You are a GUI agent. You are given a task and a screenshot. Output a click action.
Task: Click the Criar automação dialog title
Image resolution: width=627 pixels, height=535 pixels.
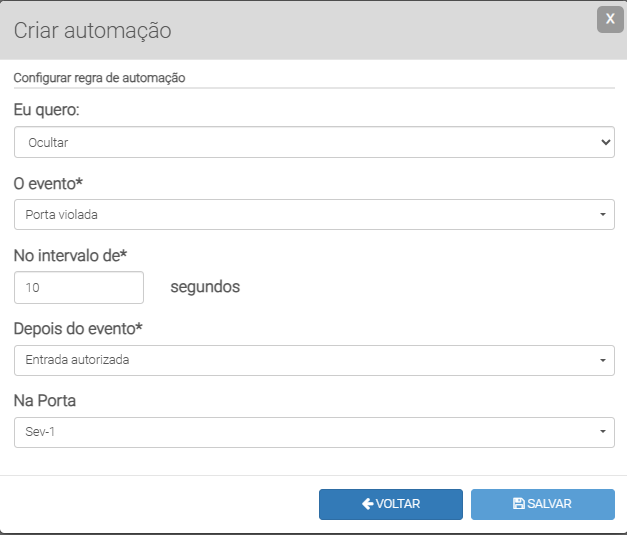pyautogui.click(x=92, y=30)
